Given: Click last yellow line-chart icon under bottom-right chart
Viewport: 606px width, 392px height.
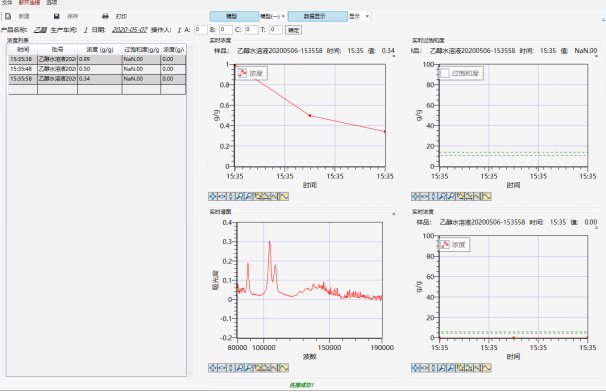Looking at the screenshot, I should pos(487,368).
